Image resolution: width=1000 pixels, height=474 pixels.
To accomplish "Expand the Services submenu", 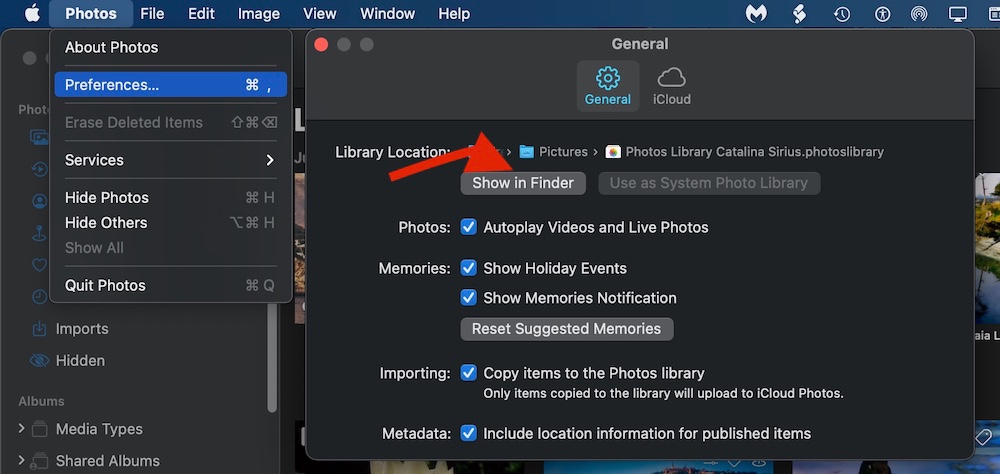I will (x=170, y=160).
